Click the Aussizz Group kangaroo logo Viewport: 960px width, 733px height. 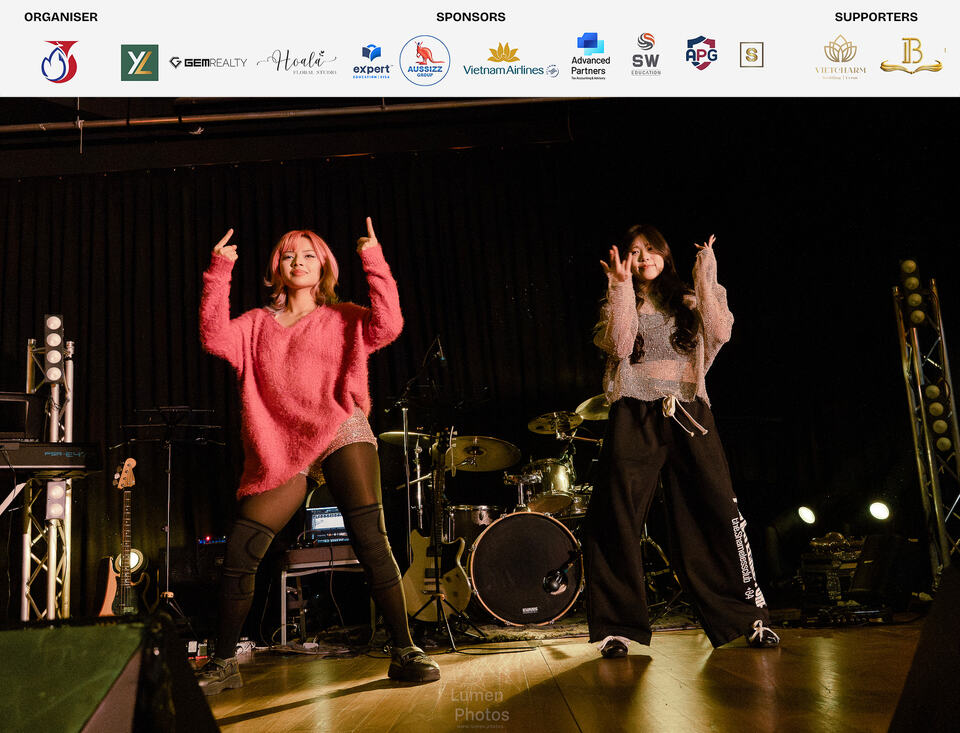[x=425, y=61]
